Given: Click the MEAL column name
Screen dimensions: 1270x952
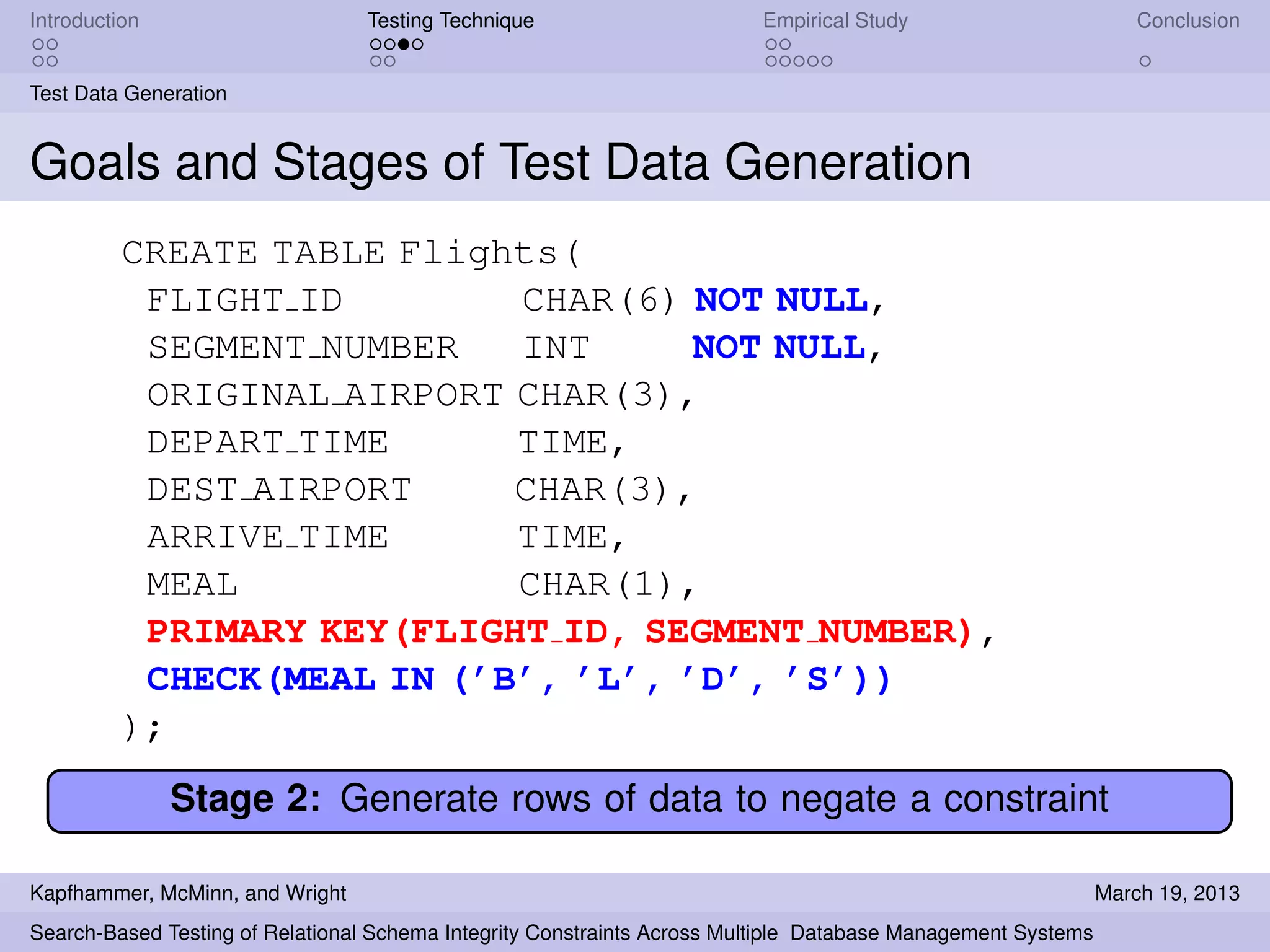Looking at the screenshot, I should click(192, 585).
